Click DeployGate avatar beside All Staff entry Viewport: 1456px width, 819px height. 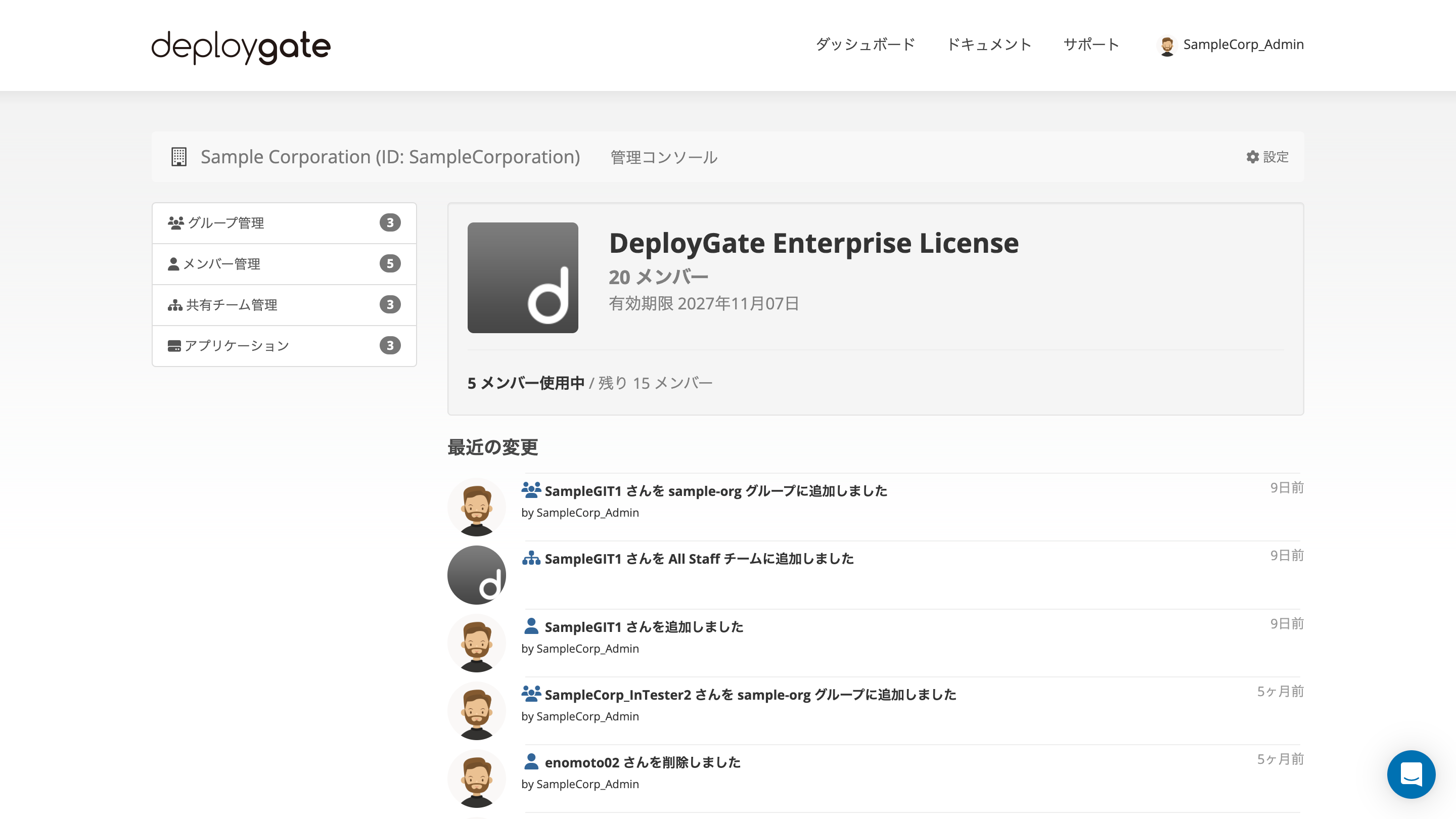(476, 575)
